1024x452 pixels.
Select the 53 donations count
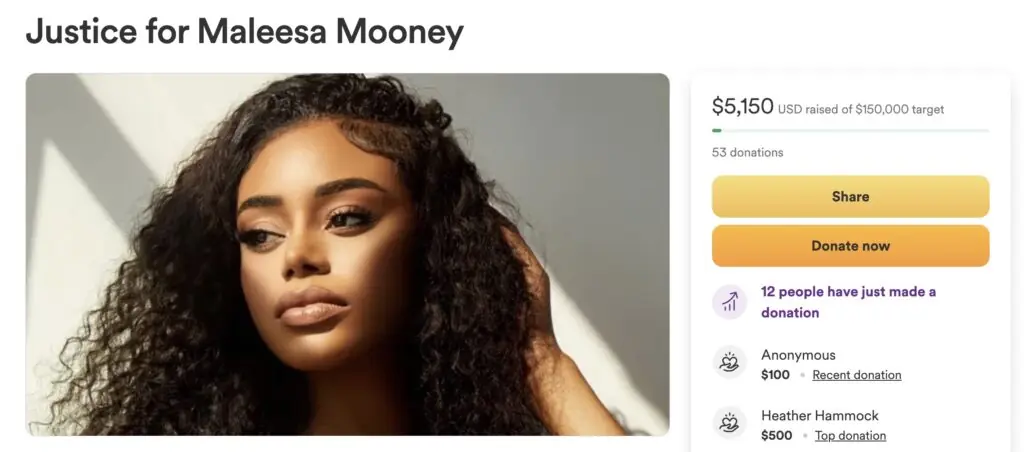click(747, 152)
